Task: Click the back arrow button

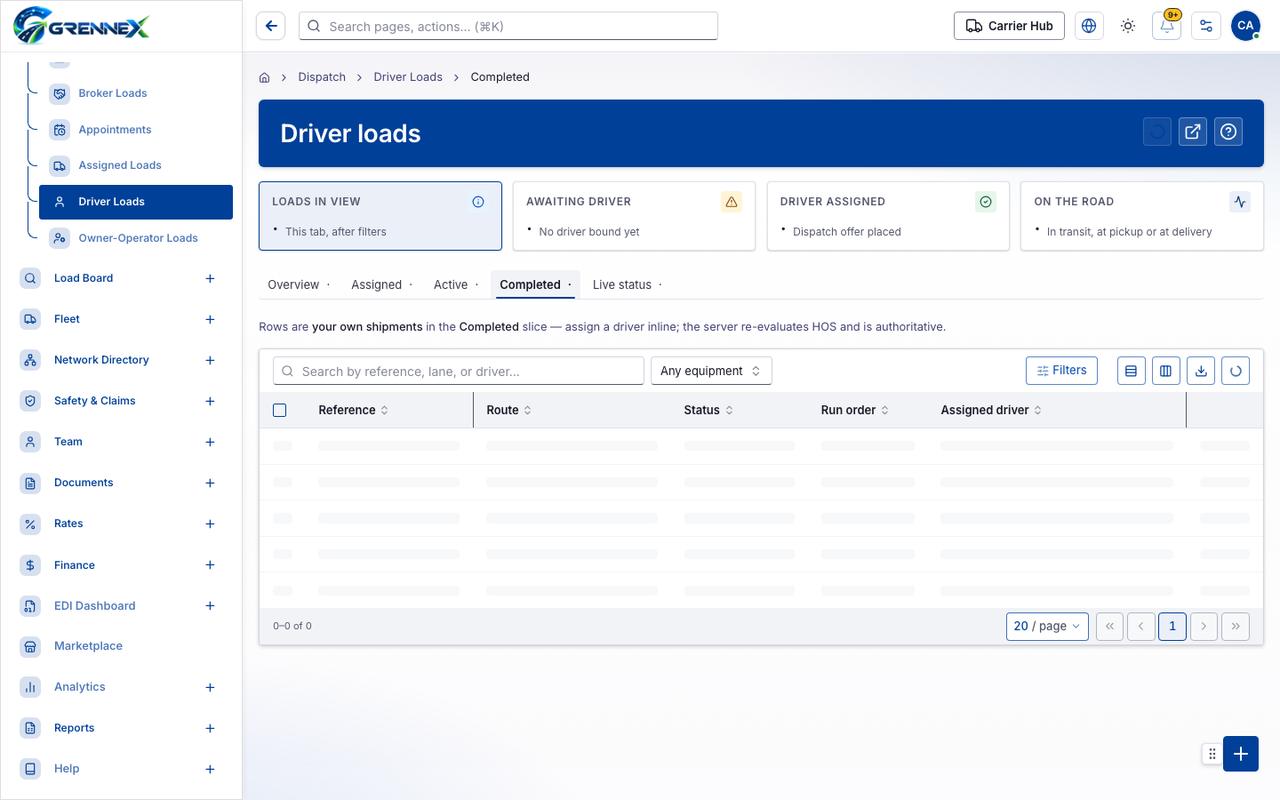Action: point(271,26)
